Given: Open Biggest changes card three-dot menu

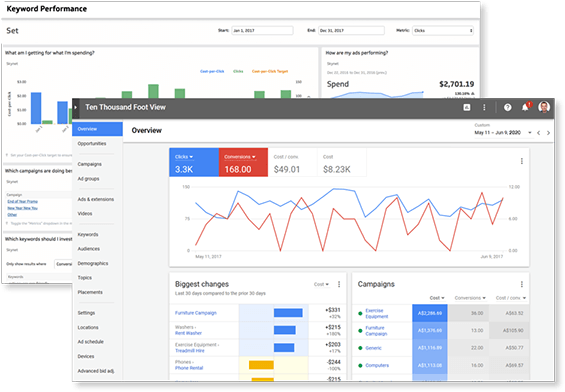Looking at the screenshot, I should point(339,284).
